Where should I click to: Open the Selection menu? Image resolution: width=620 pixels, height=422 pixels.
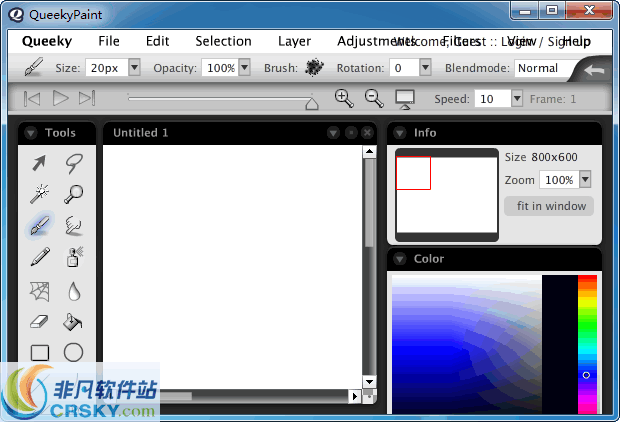pyautogui.click(x=223, y=41)
